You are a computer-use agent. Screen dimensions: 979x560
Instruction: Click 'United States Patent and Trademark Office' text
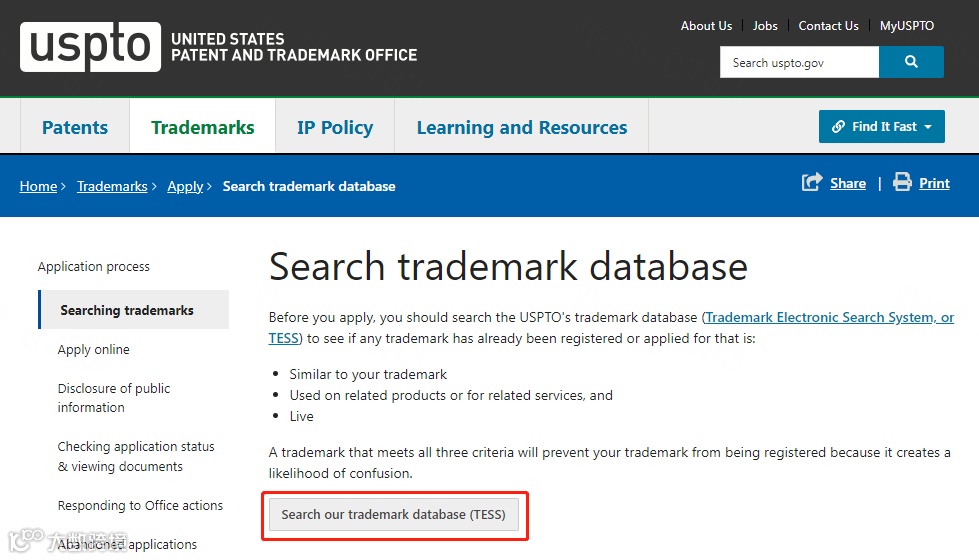pos(294,47)
